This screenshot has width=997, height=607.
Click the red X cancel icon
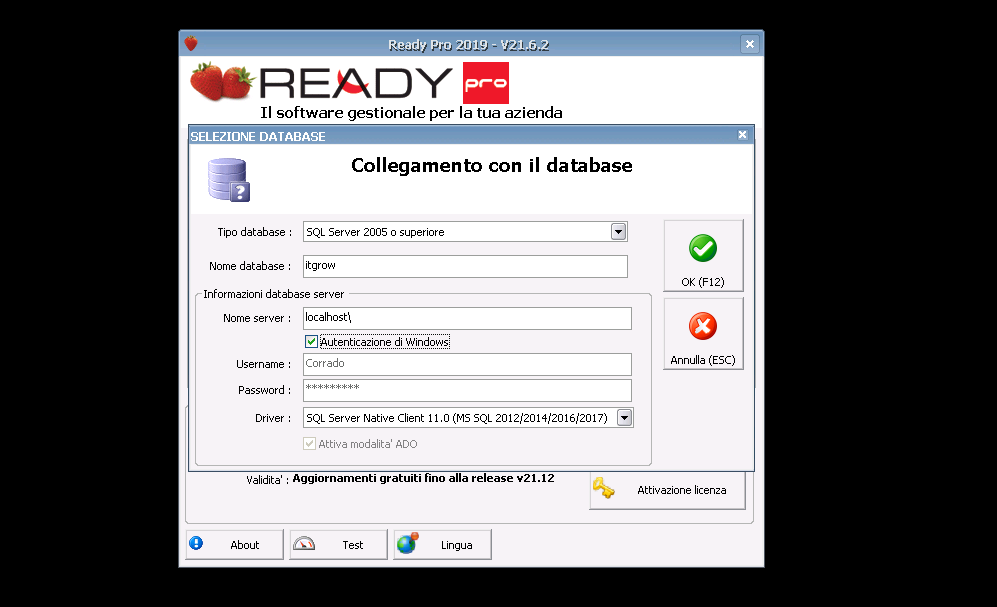click(x=703, y=327)
